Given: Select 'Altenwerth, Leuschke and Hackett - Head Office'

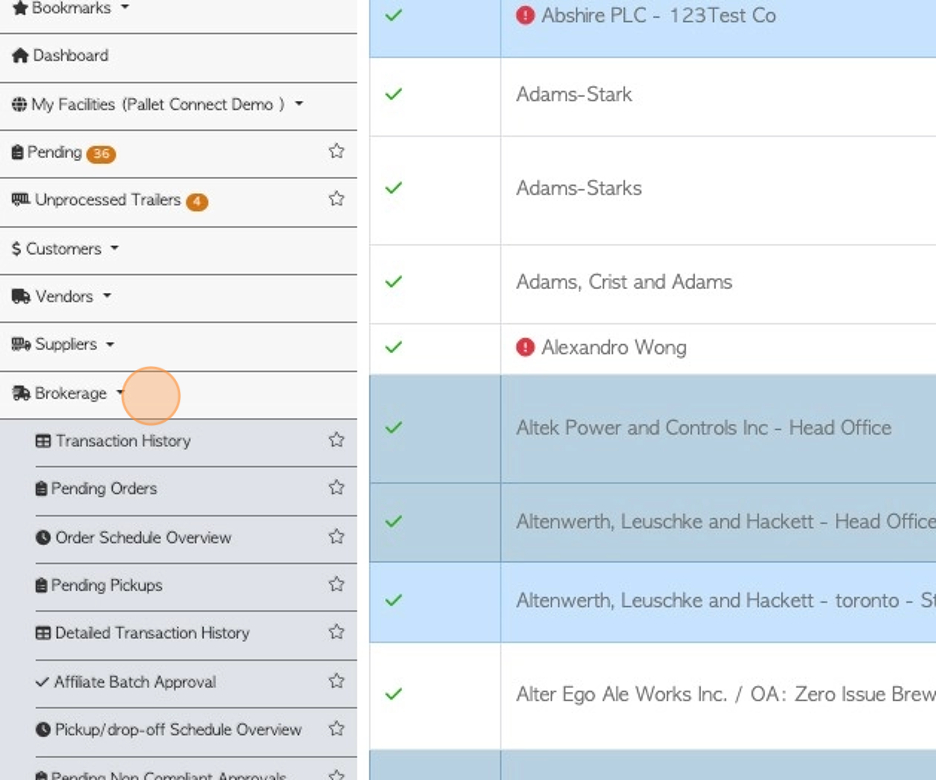Looking at the screenshot, I should click(726, 522).
